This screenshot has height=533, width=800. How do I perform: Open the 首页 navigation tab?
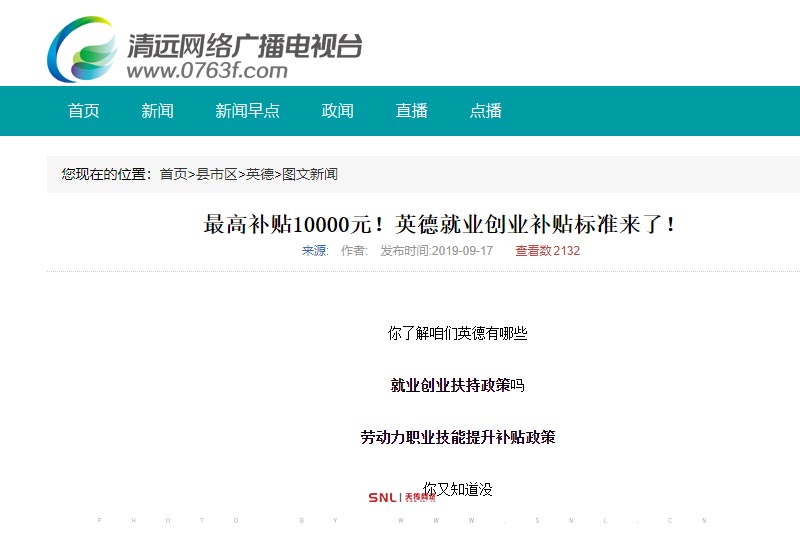(x=84, y=111)
